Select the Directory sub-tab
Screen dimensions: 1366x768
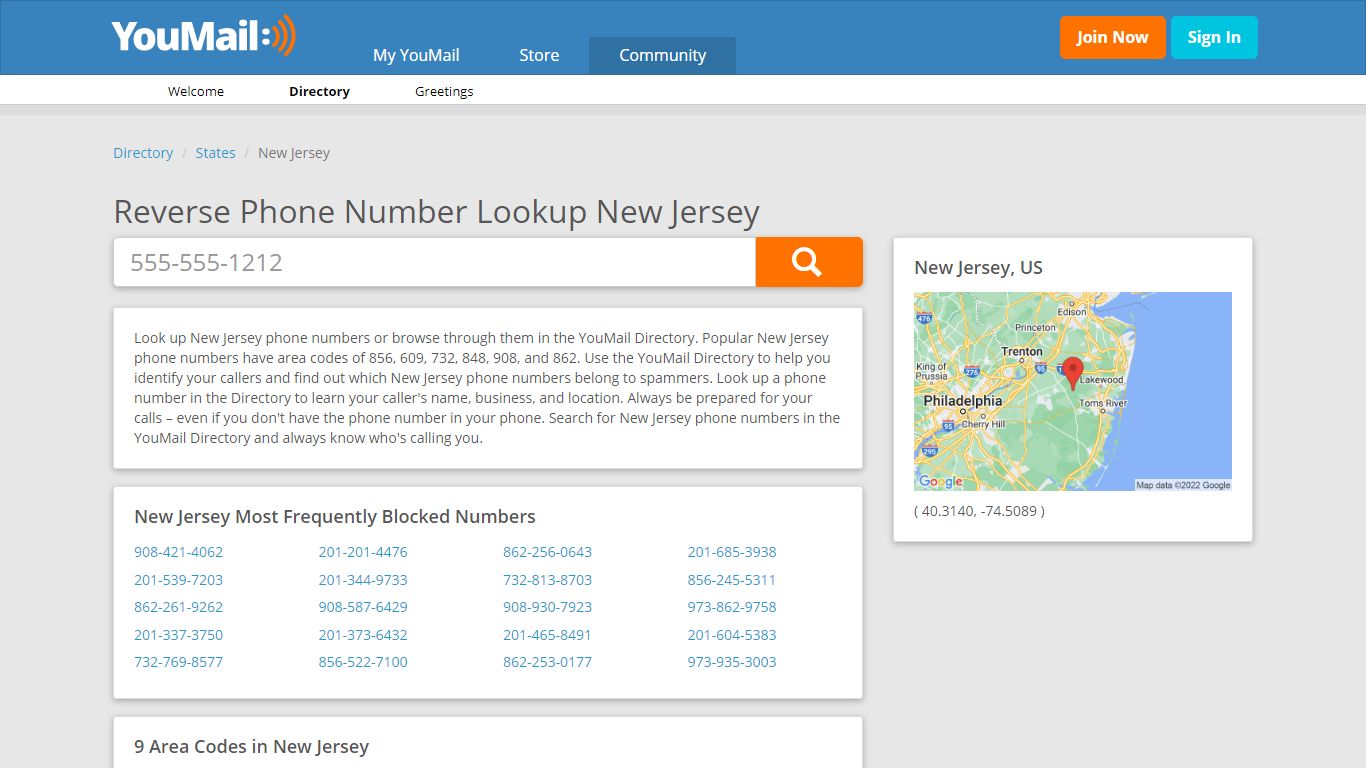click(319, 91)
